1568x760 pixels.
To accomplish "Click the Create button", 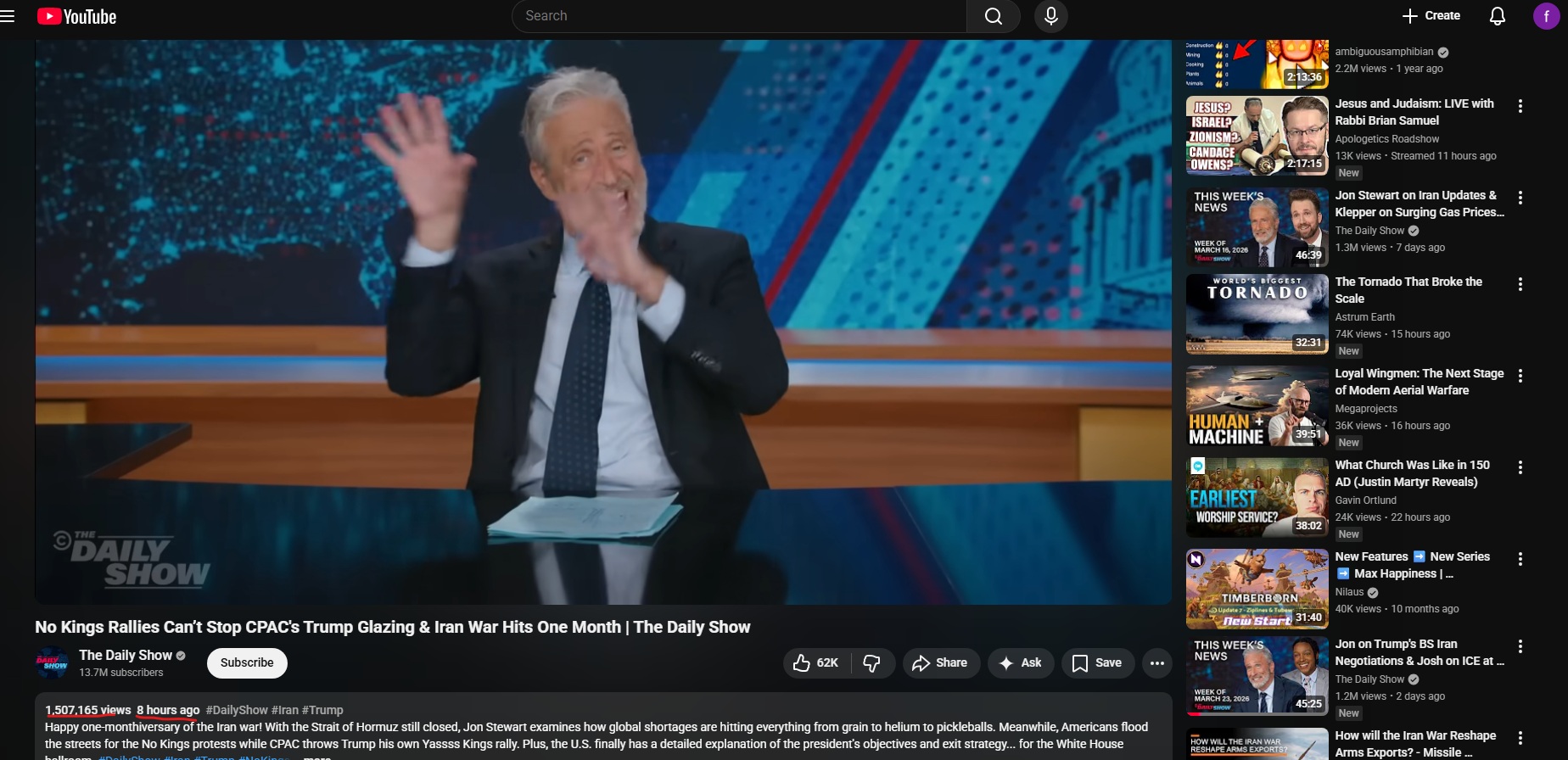I will coord(1431,16).
